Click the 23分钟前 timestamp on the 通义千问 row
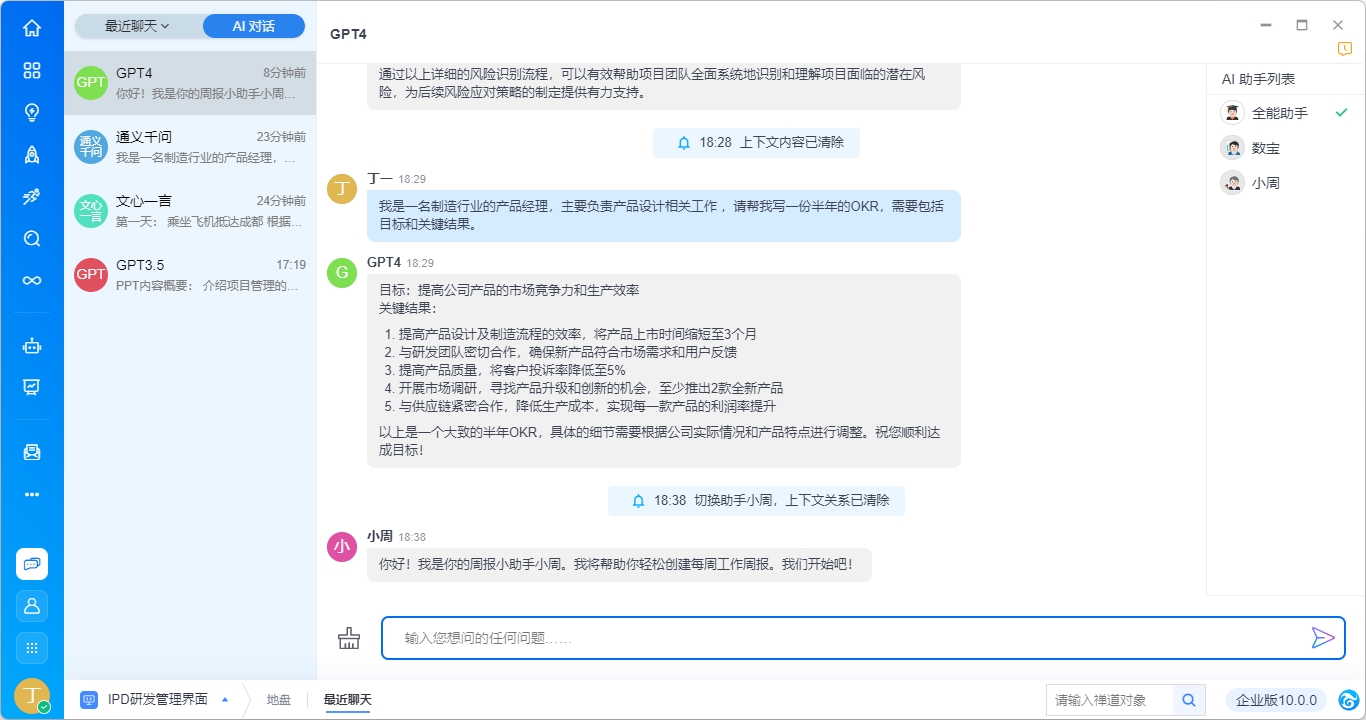Screen dimensions: 1366x720 click(x=281, y=137)
